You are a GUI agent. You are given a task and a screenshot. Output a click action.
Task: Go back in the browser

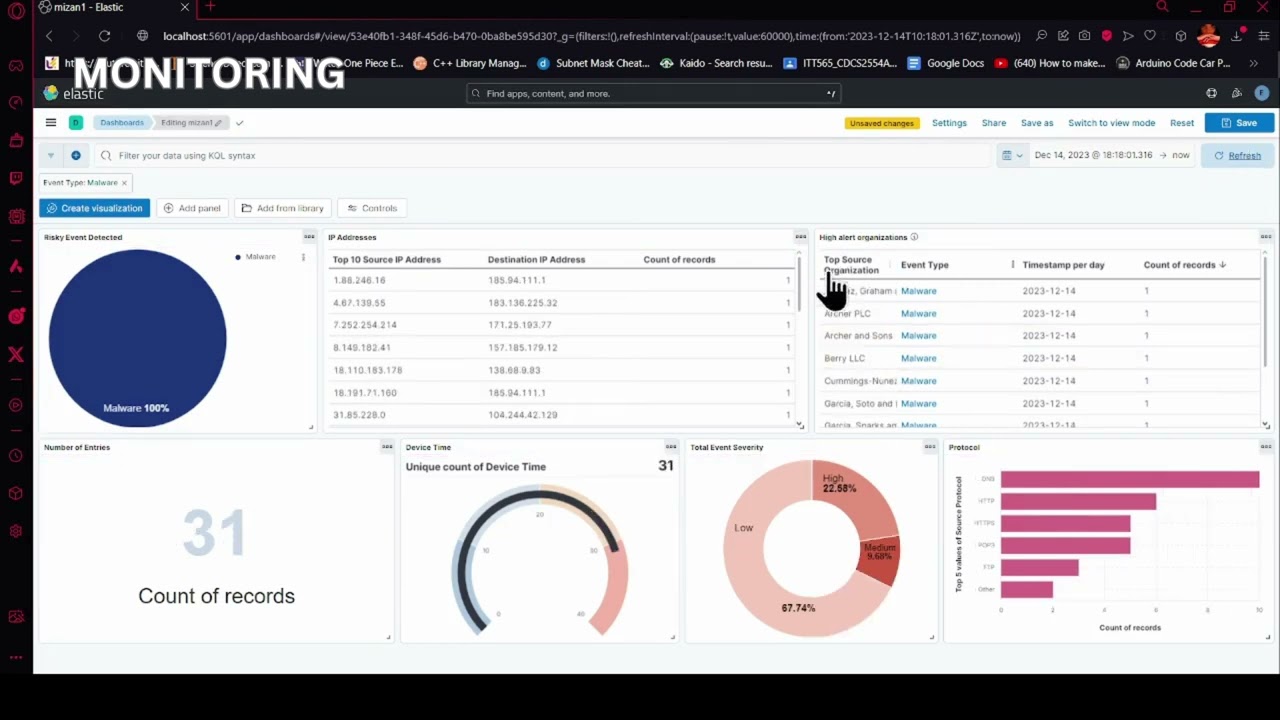[x=49, y=36]
